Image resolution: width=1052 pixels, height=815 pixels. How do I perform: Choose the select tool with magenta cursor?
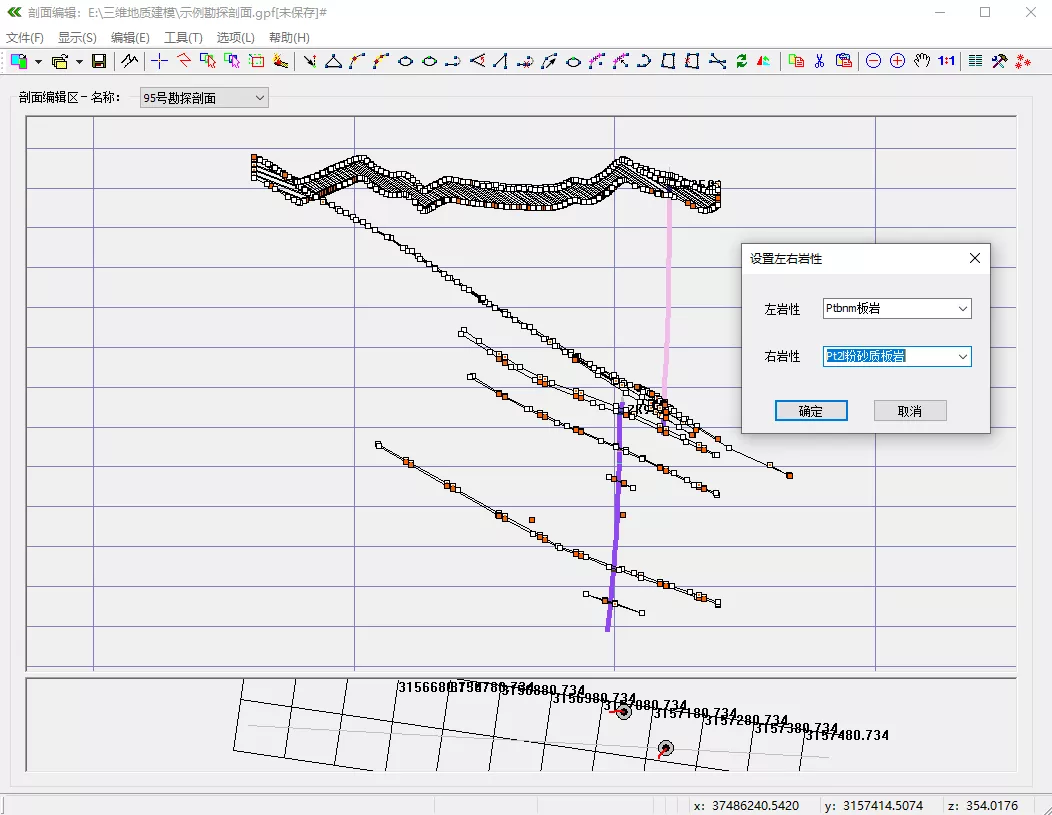(232, 61)
